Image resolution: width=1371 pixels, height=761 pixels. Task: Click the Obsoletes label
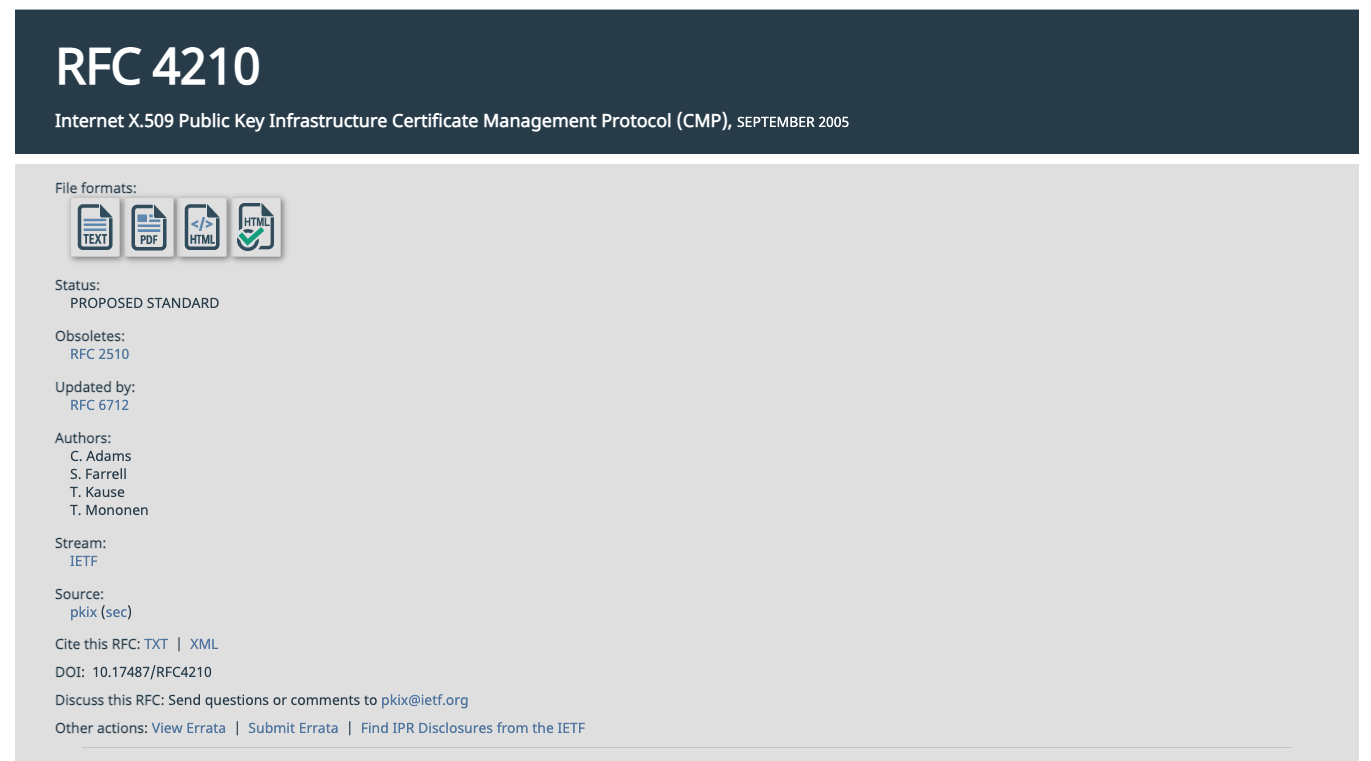click(90, 336)
